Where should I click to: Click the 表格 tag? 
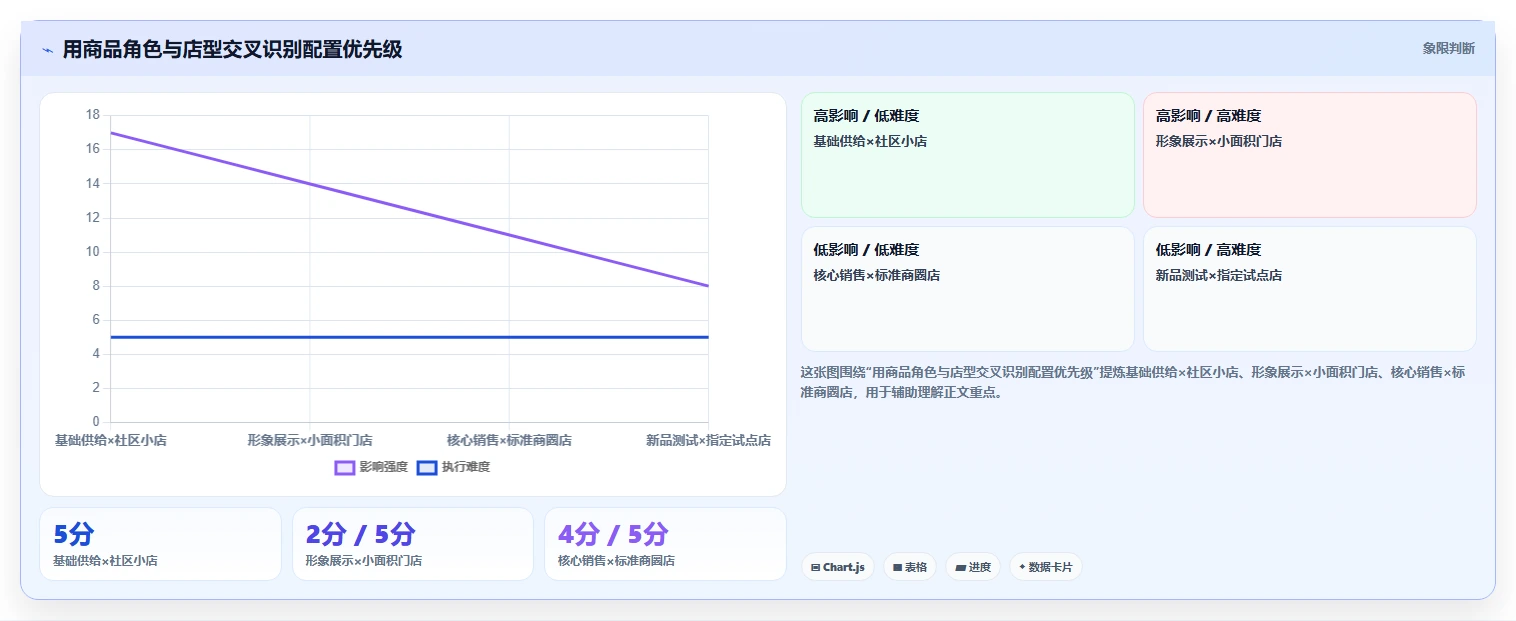(x=910, y=567)
